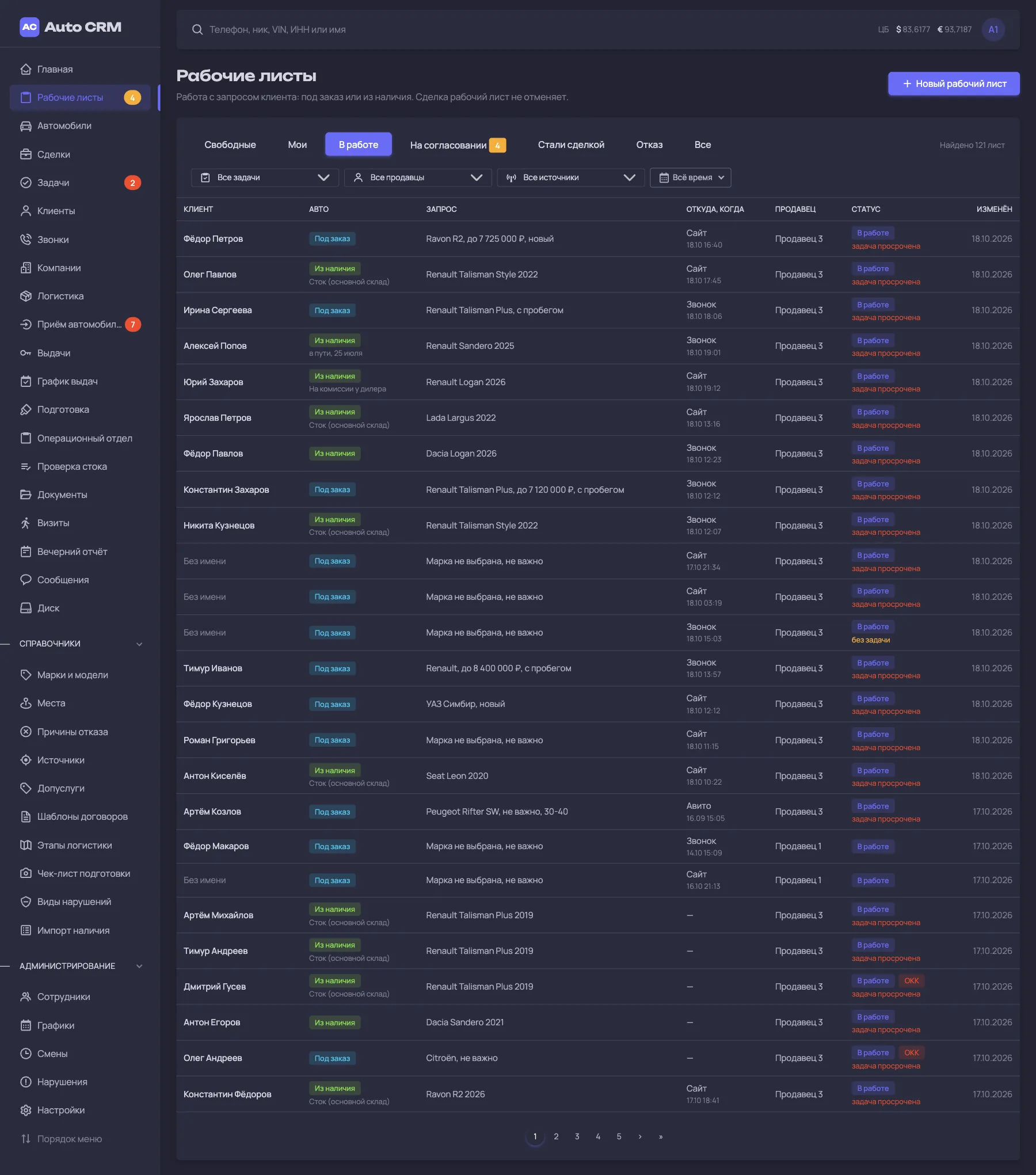Go to page 2 of results
This screenshot has width=1036, height=1175.
[556, 1136]
